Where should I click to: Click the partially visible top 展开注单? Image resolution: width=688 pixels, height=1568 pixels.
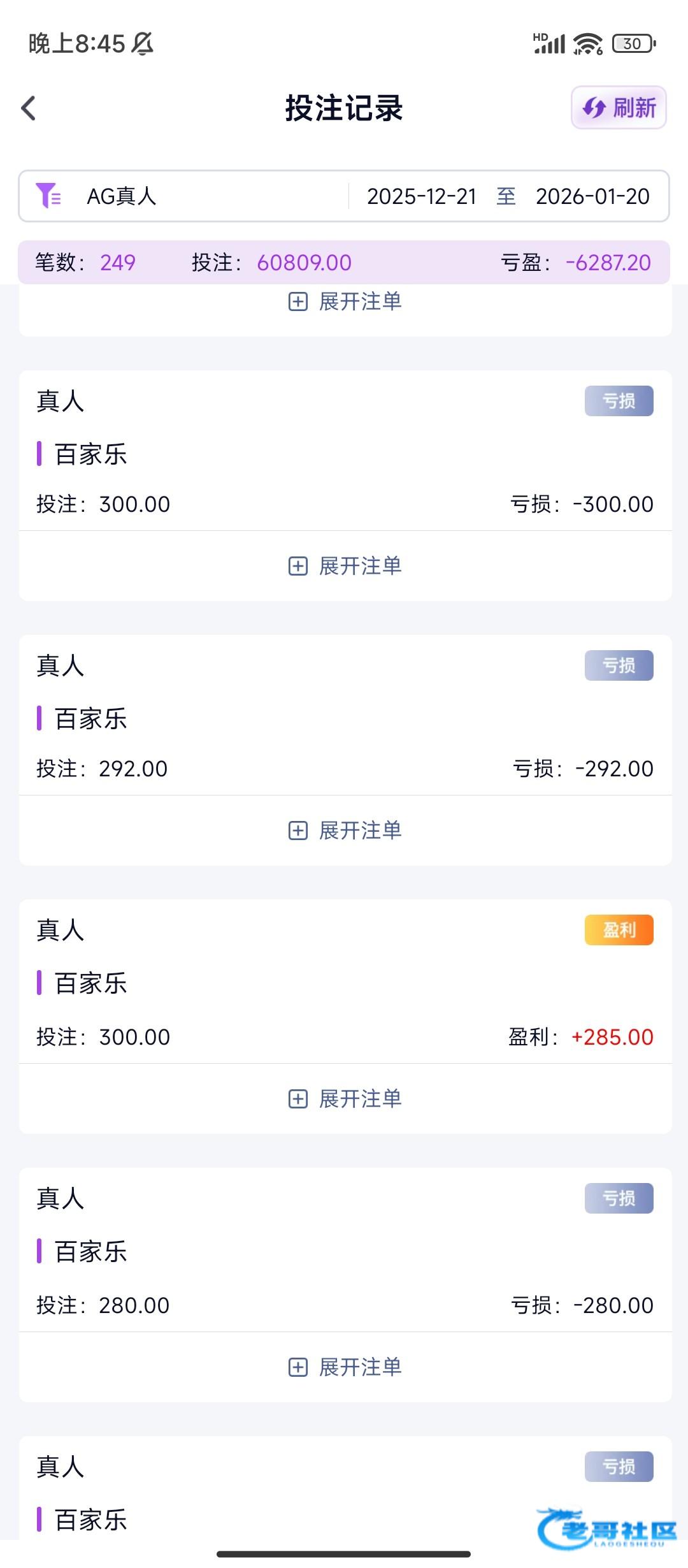pos(345,301)
